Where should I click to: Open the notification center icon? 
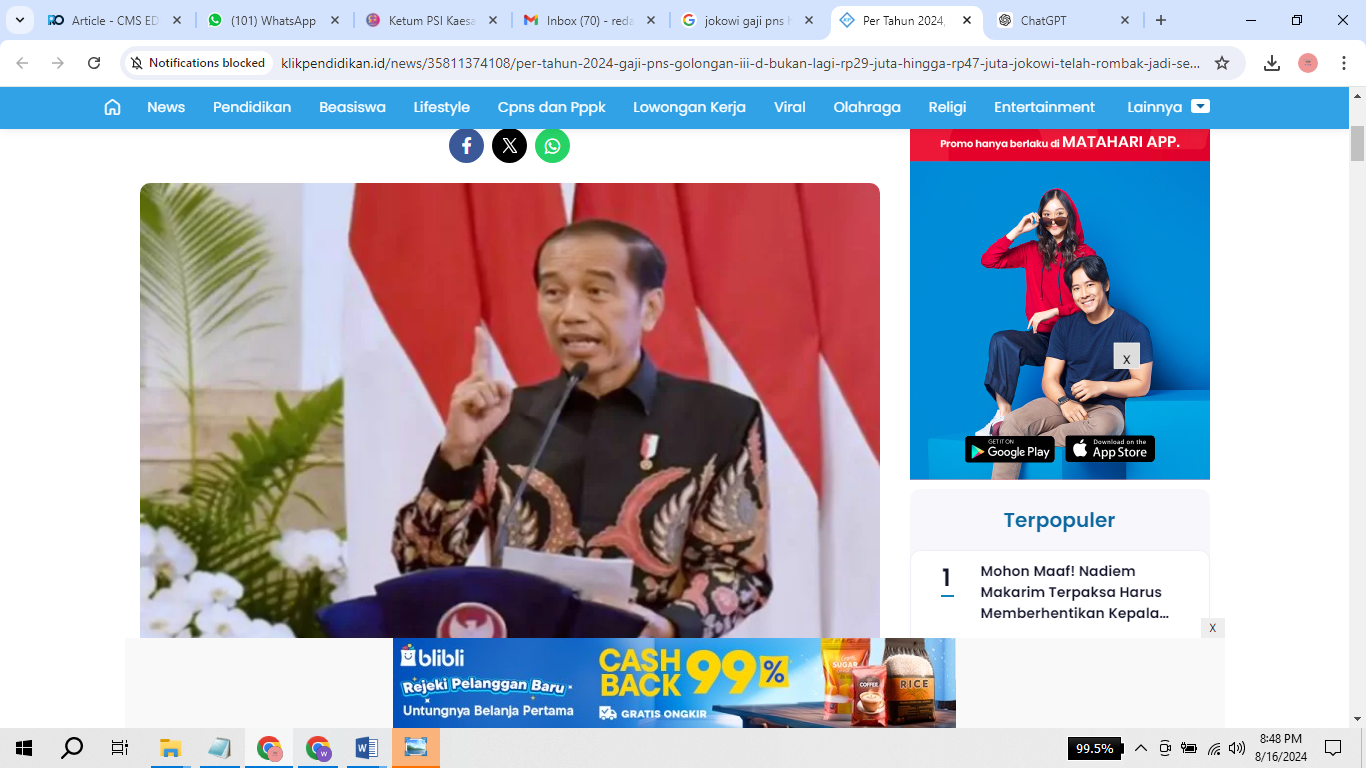click(1333, 748)
